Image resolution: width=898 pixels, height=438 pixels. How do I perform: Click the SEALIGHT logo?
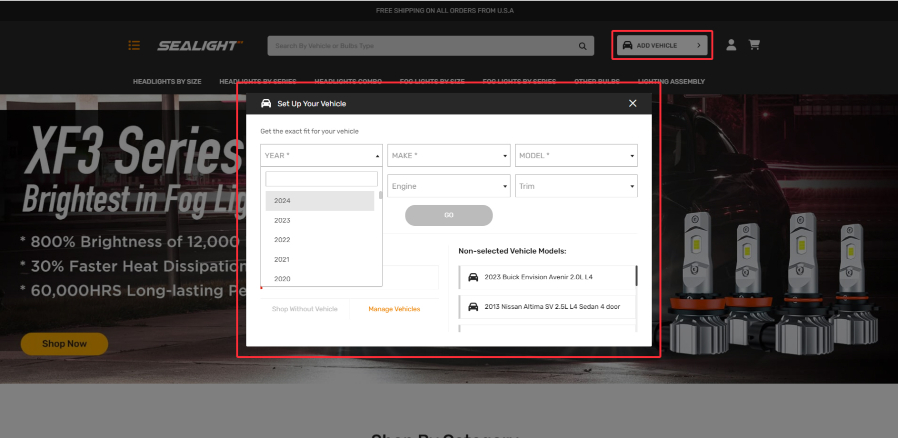pos(200,46)
